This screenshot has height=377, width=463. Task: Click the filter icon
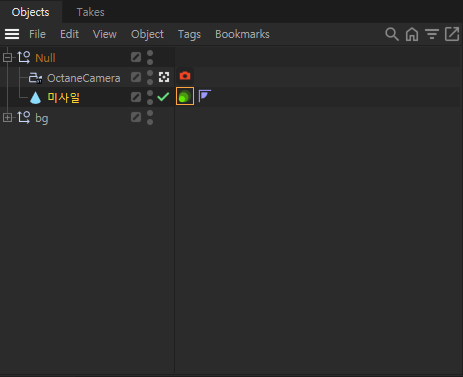coord(432,34)
